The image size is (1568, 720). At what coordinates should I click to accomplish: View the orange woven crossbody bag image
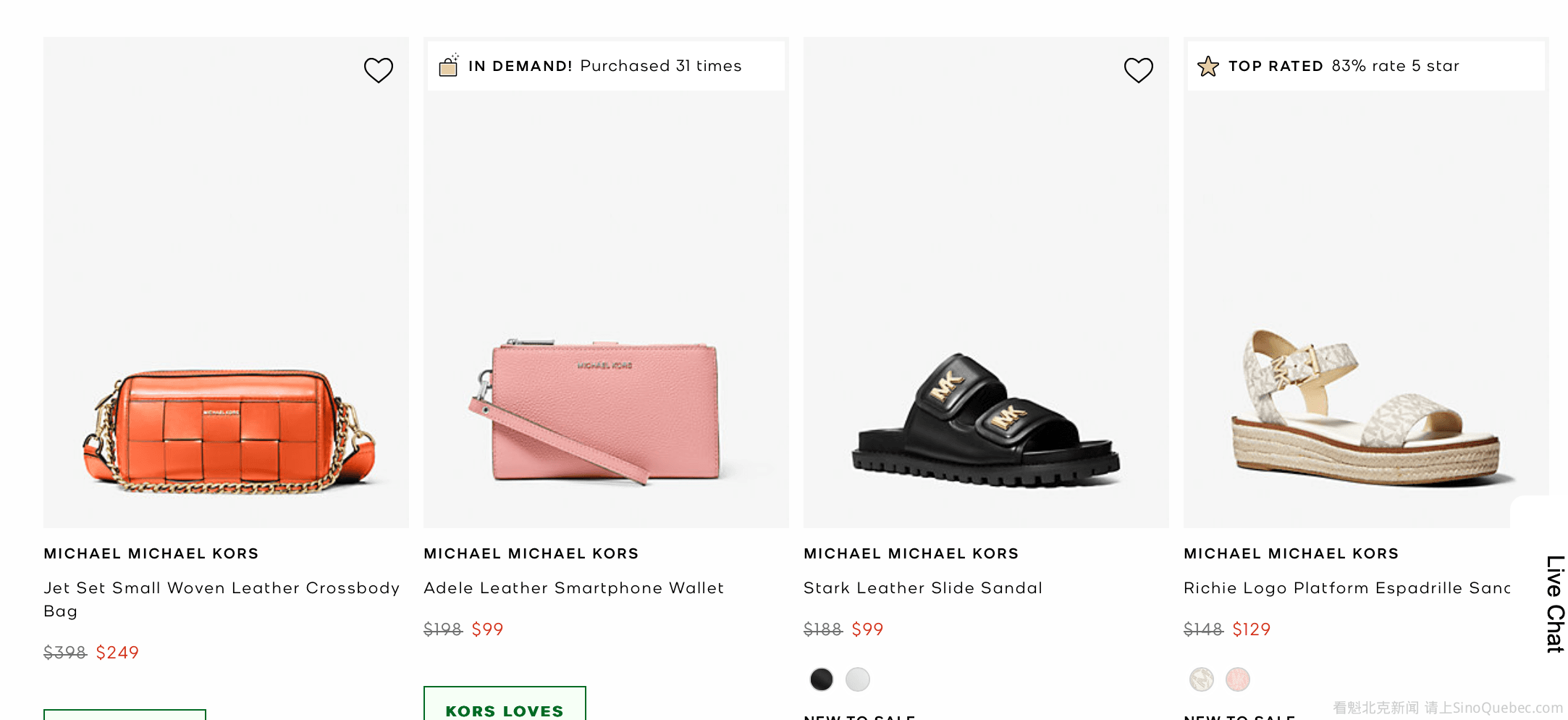click(229, 432)
